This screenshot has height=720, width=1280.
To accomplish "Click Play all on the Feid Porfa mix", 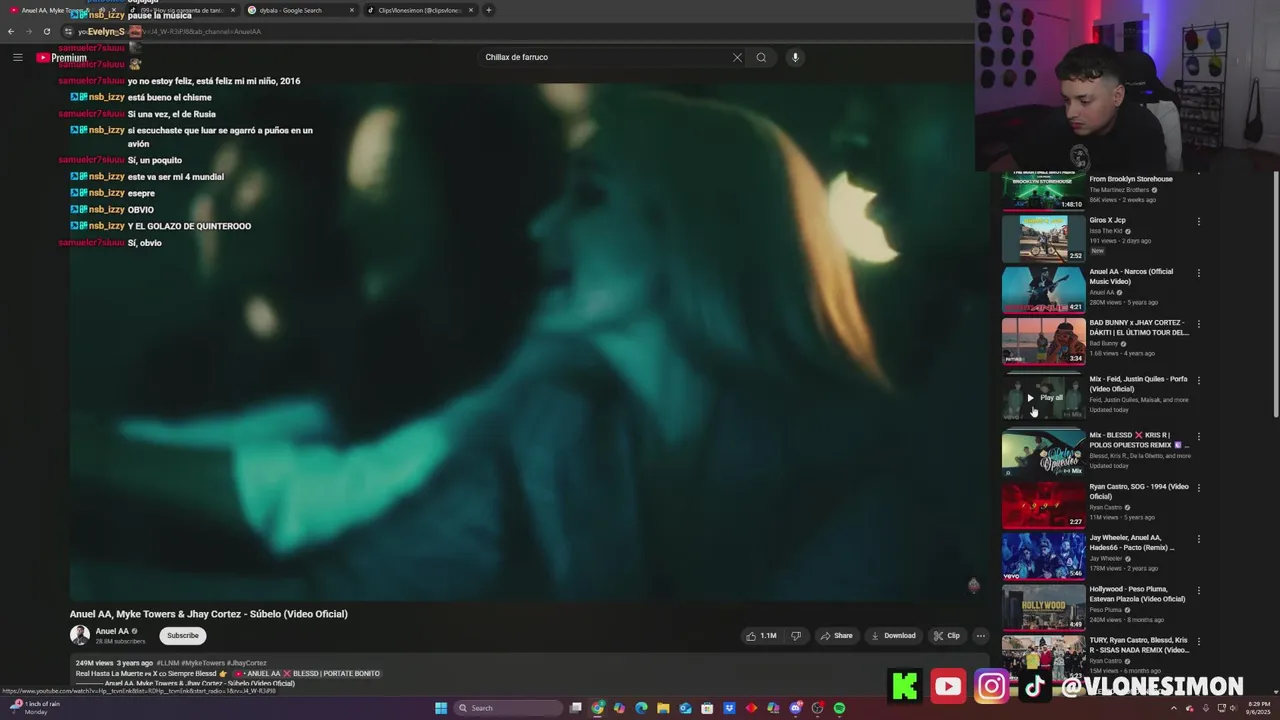I will (1044, 398).
